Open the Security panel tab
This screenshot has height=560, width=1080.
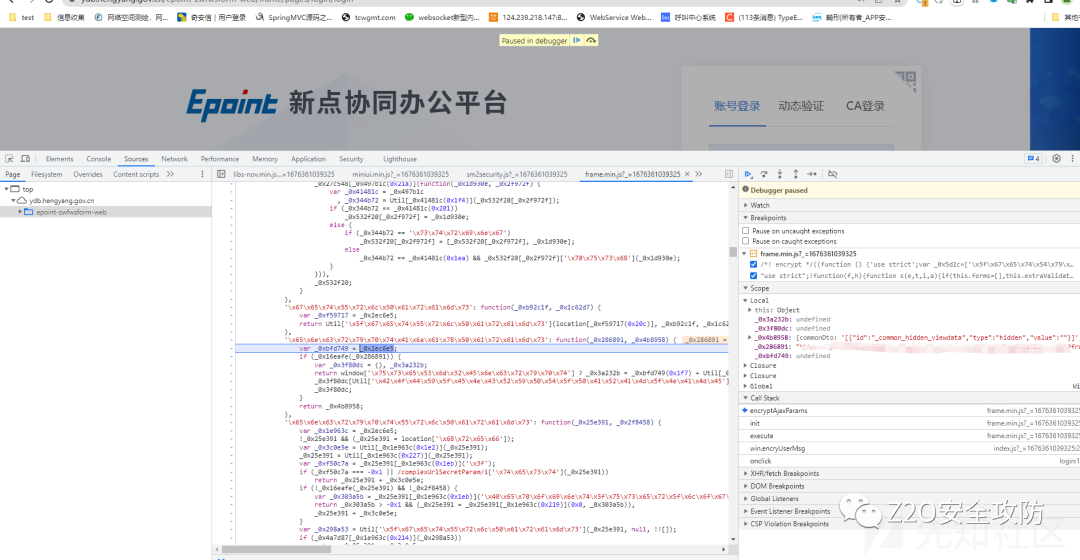[x=351, y=158]
